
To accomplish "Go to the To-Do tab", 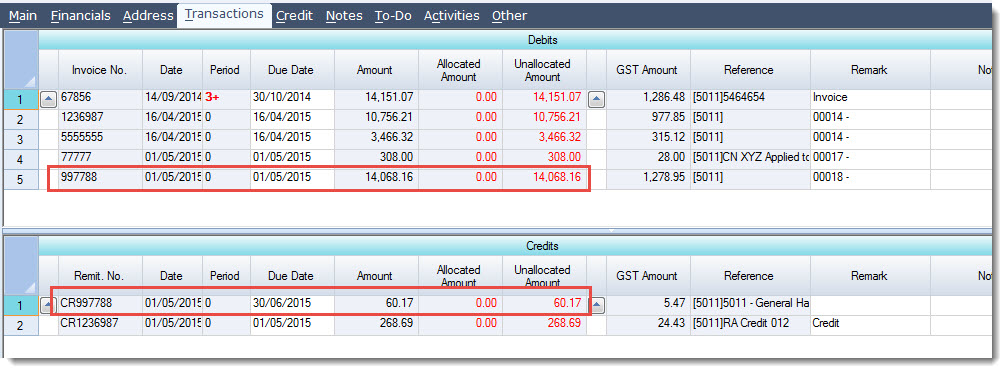I will click(x=393, y=15).
